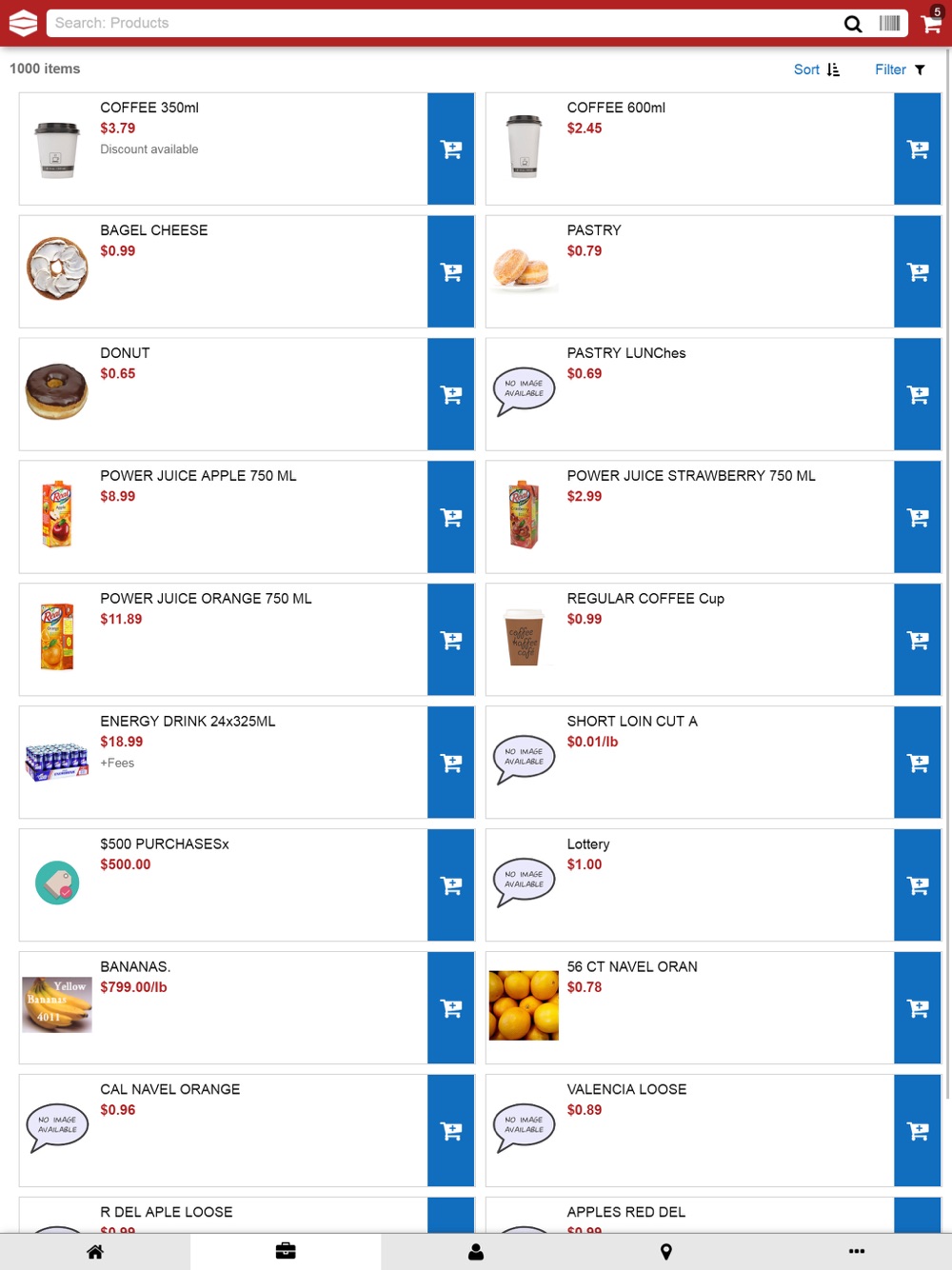This screenshot has height=1270, width=952.
Task: Open the shopping cart with 5 items
Action: [931, 23]
